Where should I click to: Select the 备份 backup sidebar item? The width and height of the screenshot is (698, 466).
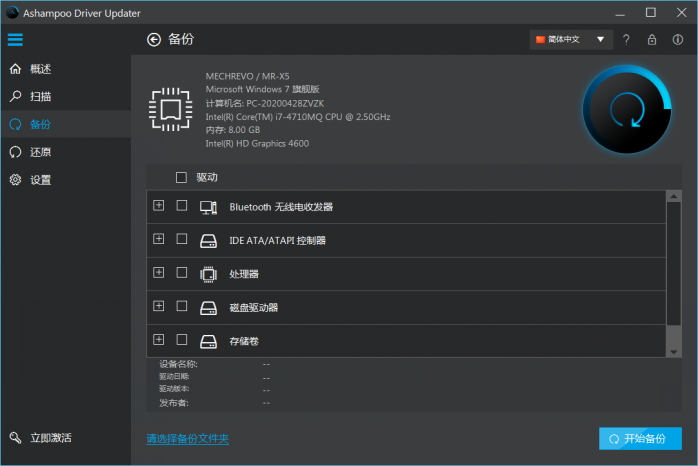tap(66, 124)
